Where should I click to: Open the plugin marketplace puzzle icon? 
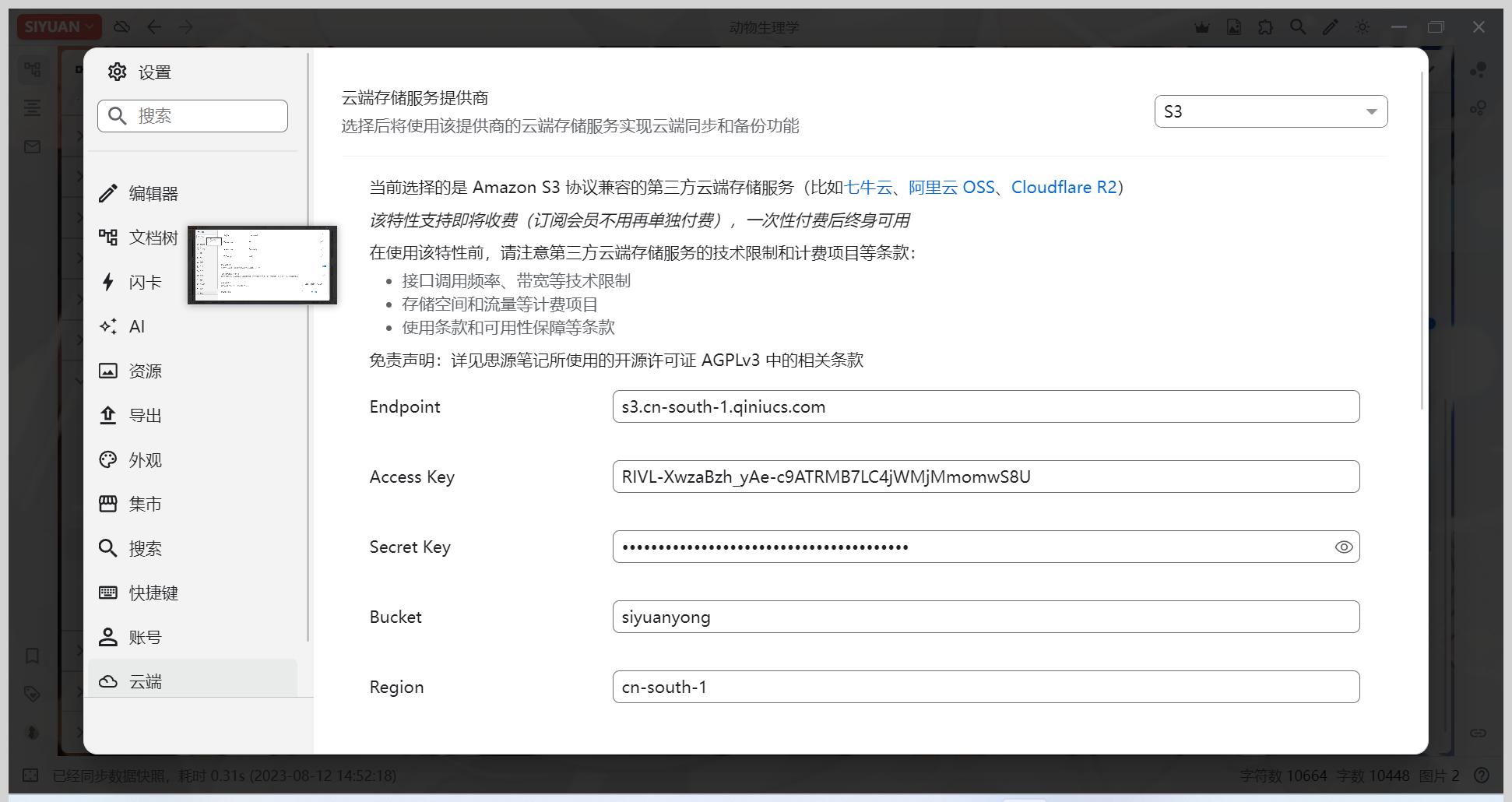coord(1265,26)
